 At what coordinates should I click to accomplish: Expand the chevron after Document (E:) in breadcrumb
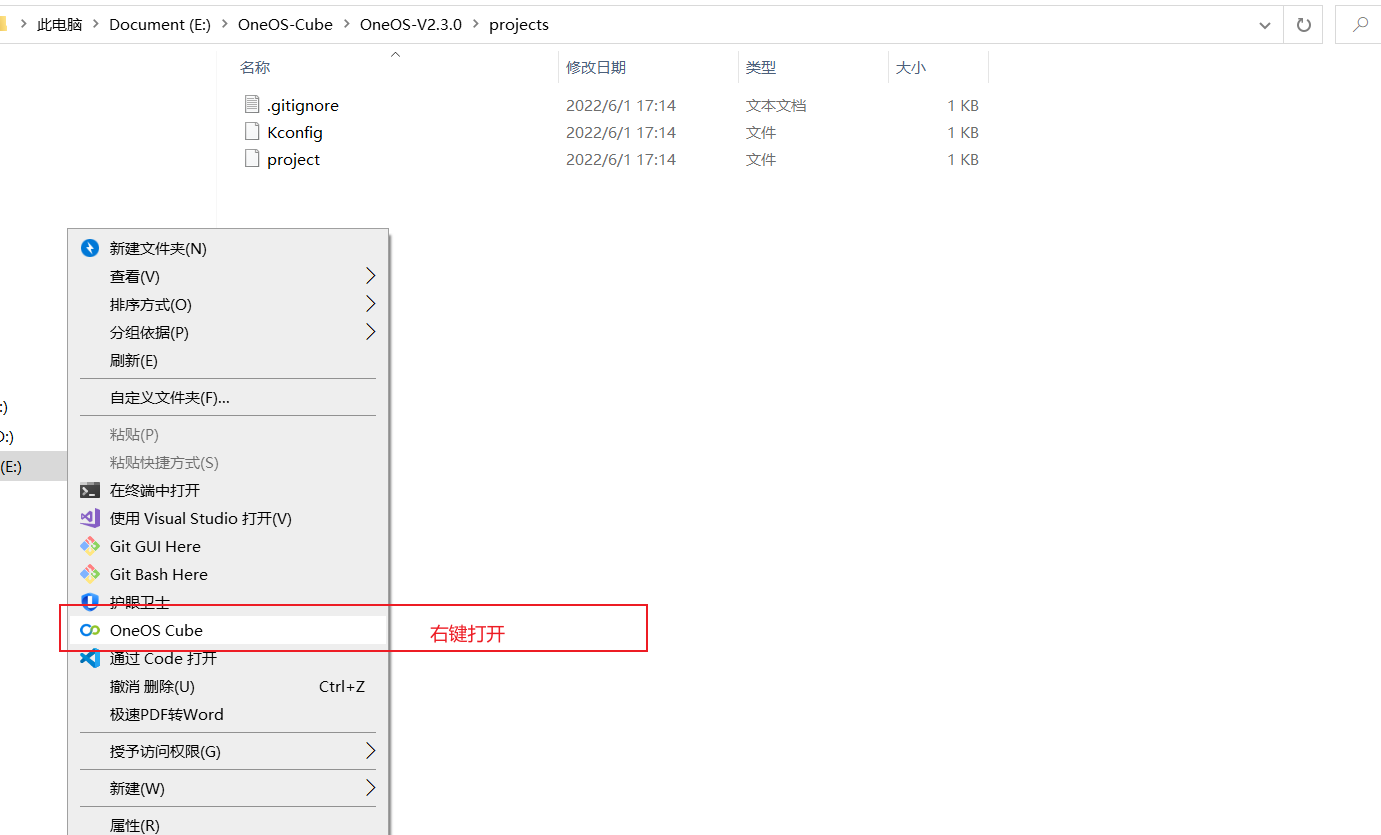pyautogui.click(x=225, y=25)
